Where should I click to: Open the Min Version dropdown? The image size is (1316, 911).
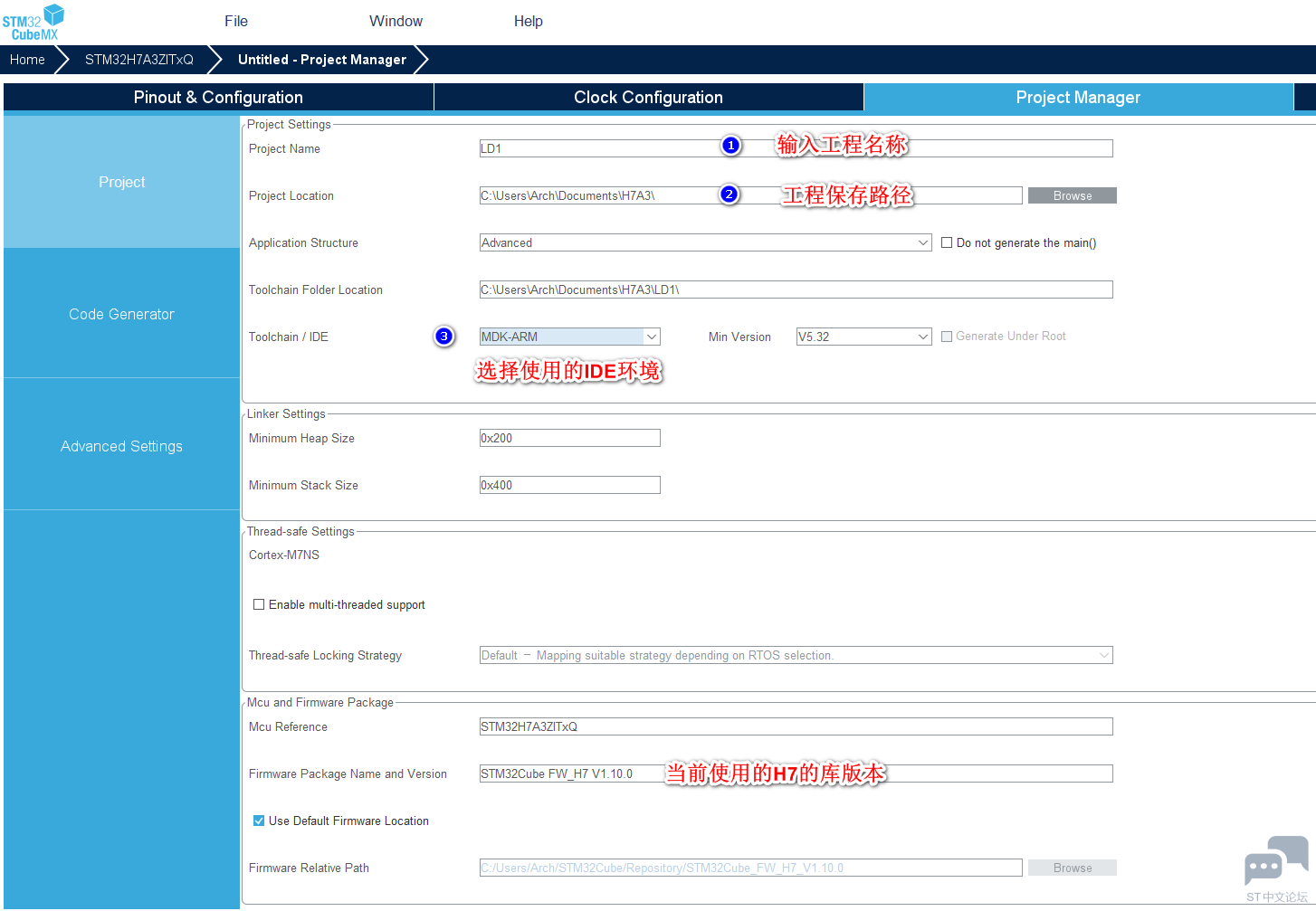point(863,337)
